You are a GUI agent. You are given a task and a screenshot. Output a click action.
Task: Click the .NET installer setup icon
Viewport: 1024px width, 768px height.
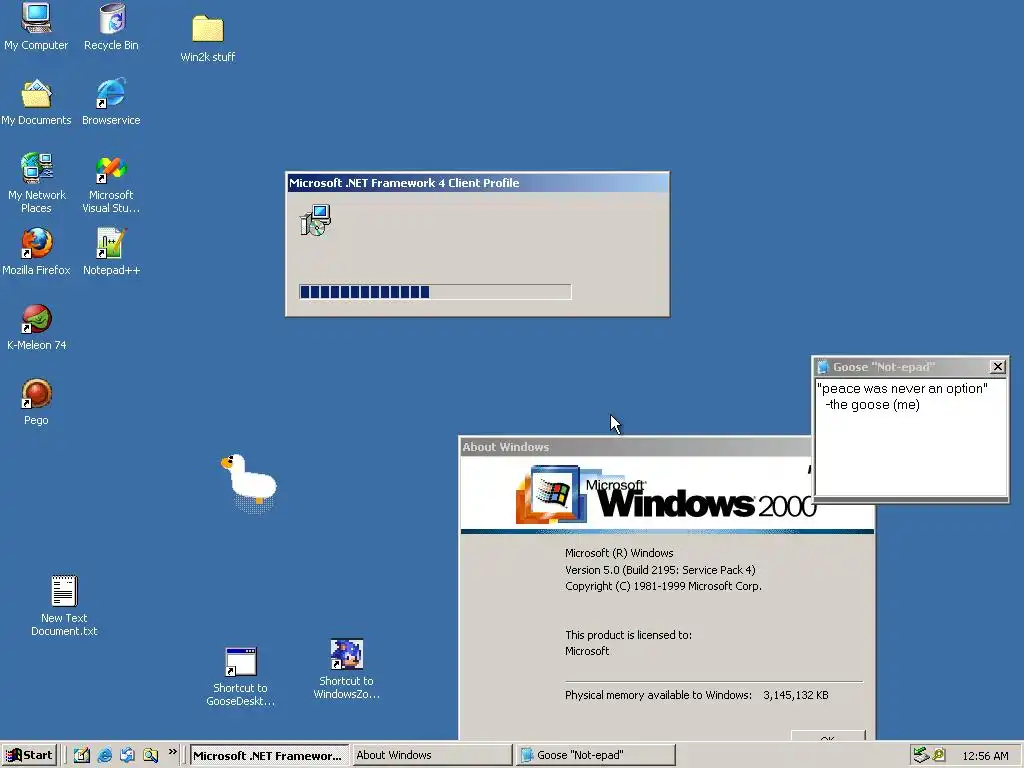(315, 220)
